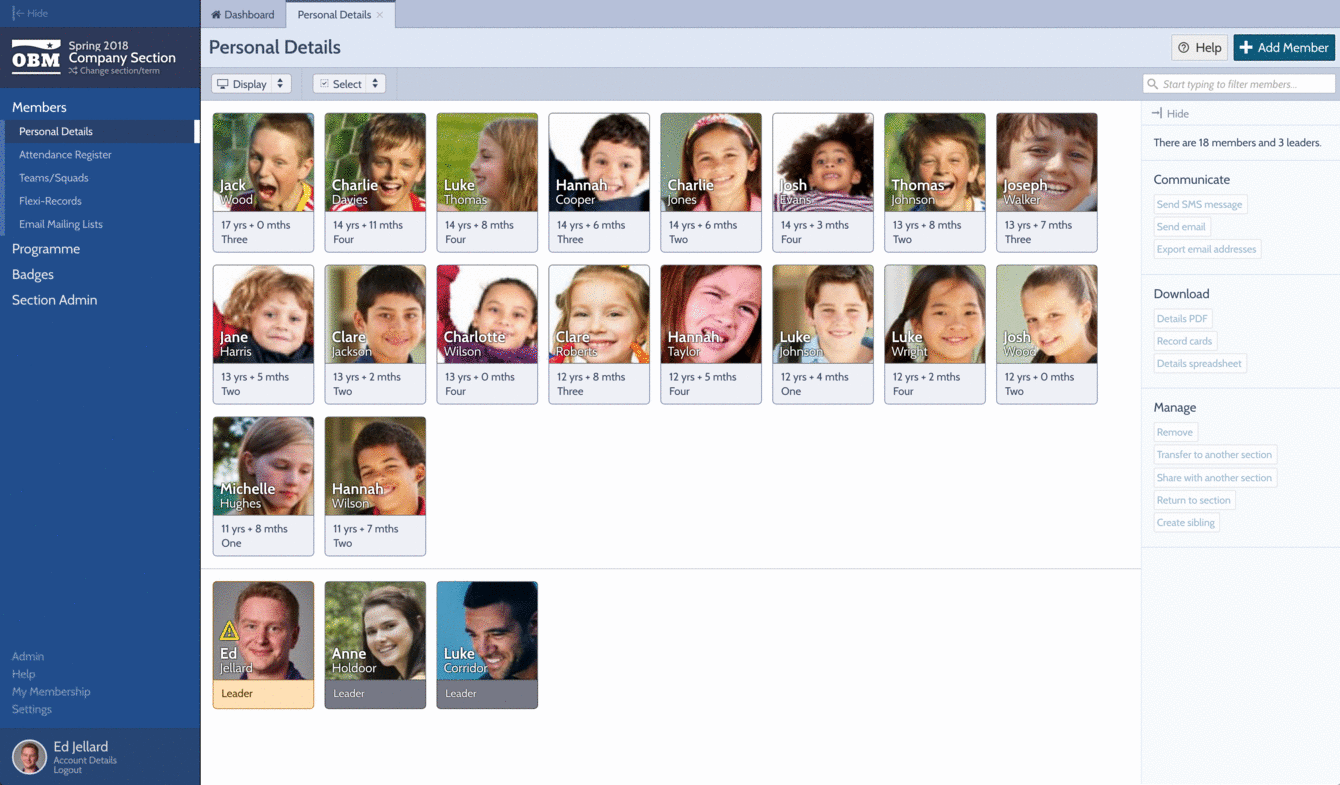Screen dimensions: 1340x785
Task: Hide the right-hand actions panel
Action: (x=1170, y=114)
